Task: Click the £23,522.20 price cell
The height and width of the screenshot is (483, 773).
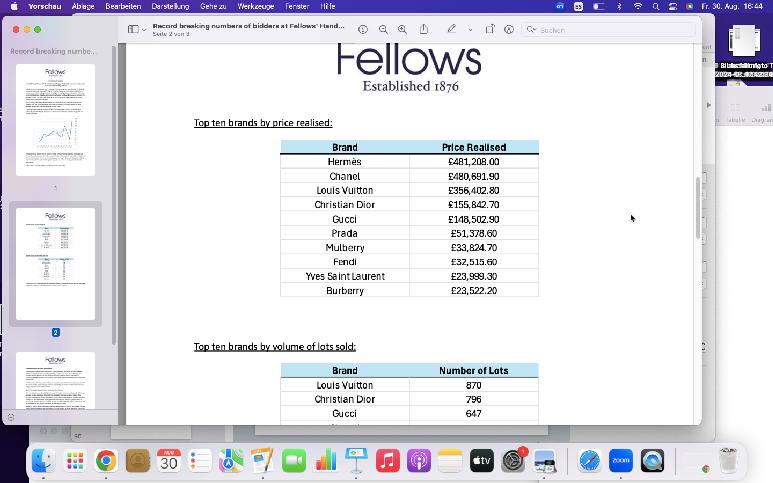Action: 474,290
